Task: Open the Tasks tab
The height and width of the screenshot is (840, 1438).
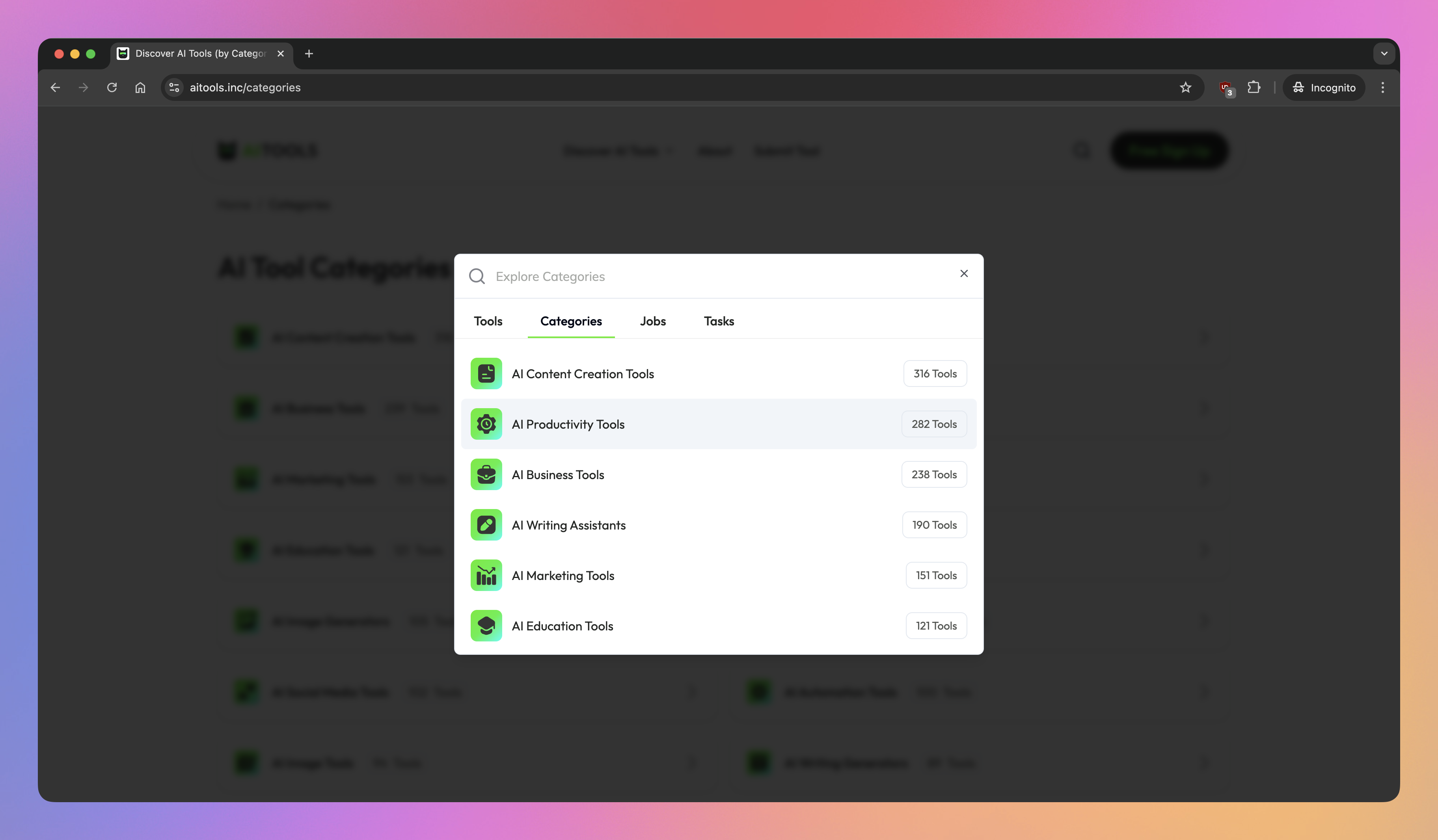Action: pyautogui.click(x=719, y=321)
